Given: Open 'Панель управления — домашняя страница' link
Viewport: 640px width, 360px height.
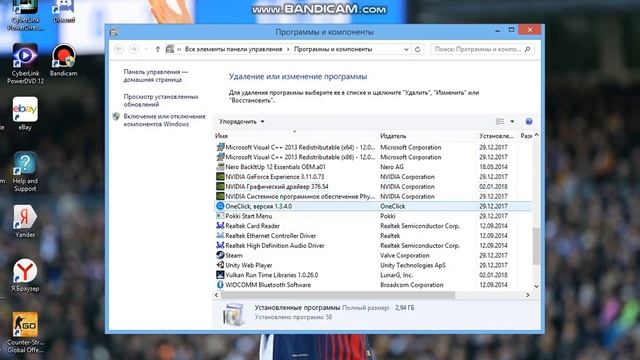Looking at the screenshot, I should click(x=156, y=76).
